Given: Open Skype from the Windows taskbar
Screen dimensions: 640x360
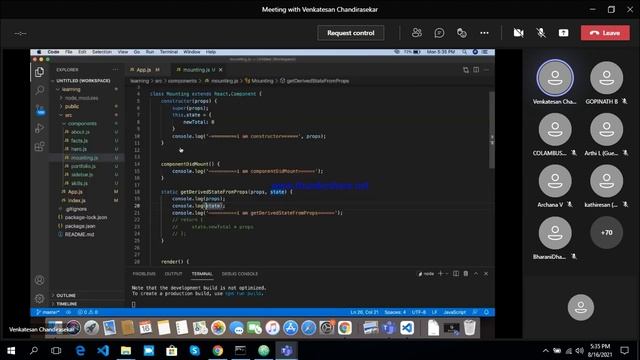Looking at the screenshot, I should pyautogui.click(x=195, y=351).
